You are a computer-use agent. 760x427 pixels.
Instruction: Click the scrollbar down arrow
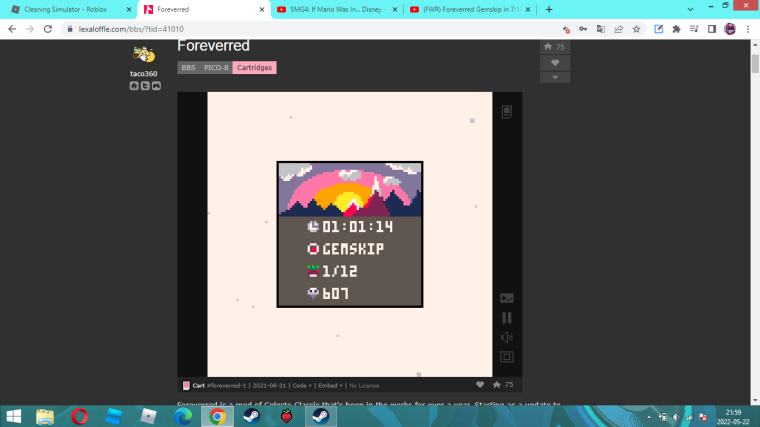(755, 400)
